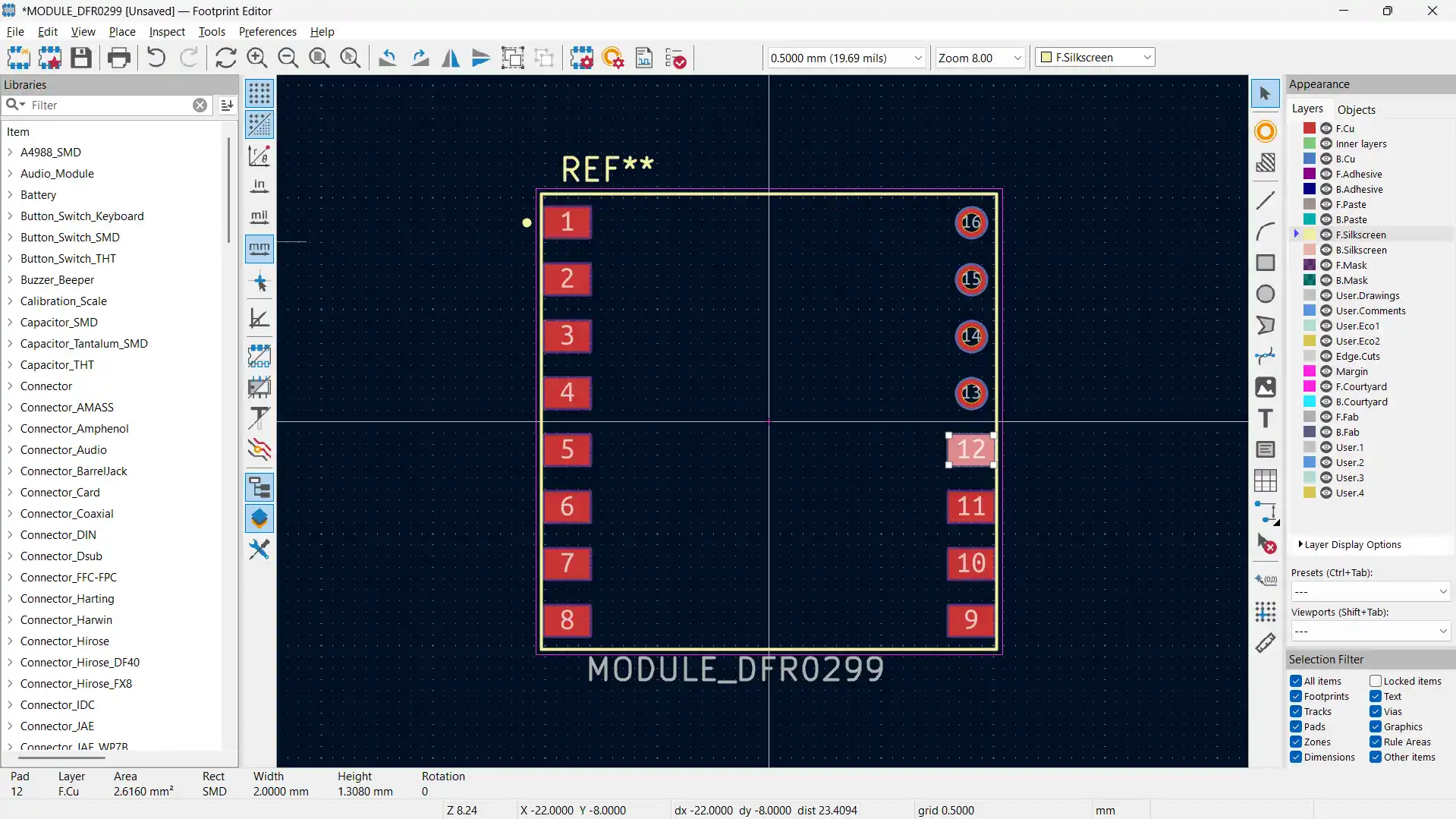1456x819 pixels.
Task: Select the arrow selection tool
Action: 1265,93
